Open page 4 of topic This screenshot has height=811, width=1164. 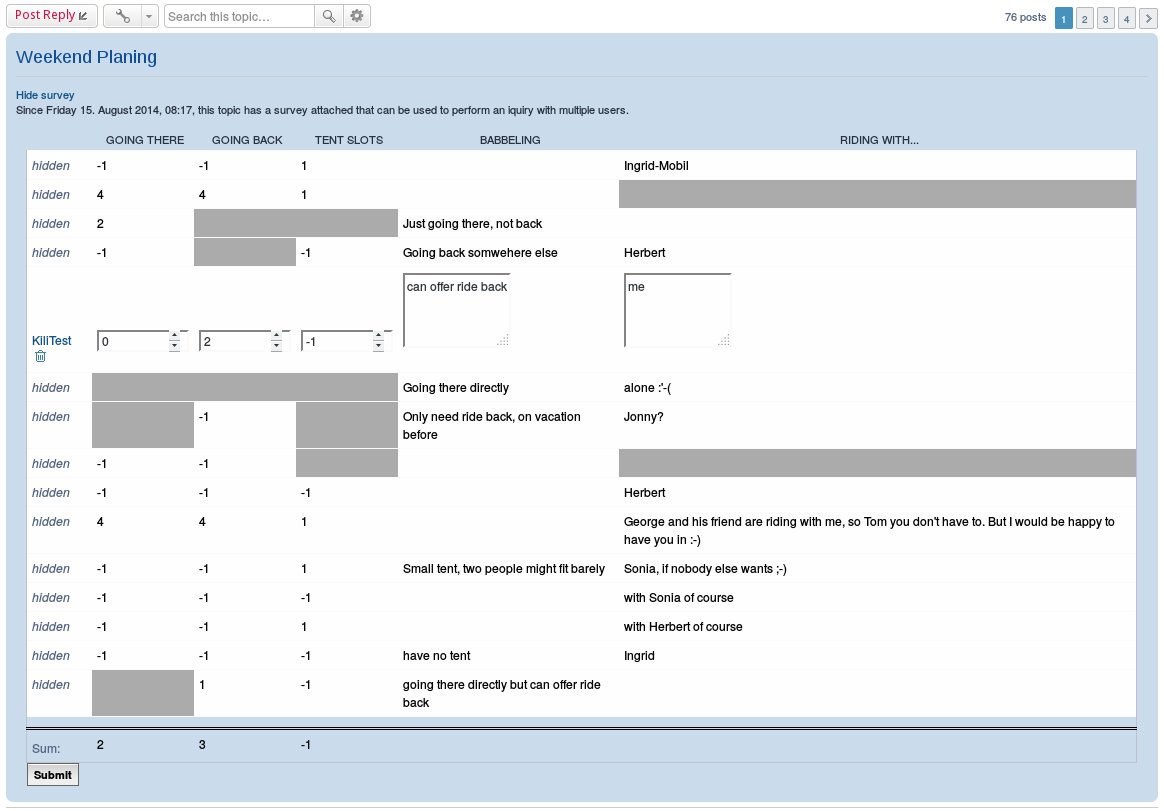click(1126, 19)
